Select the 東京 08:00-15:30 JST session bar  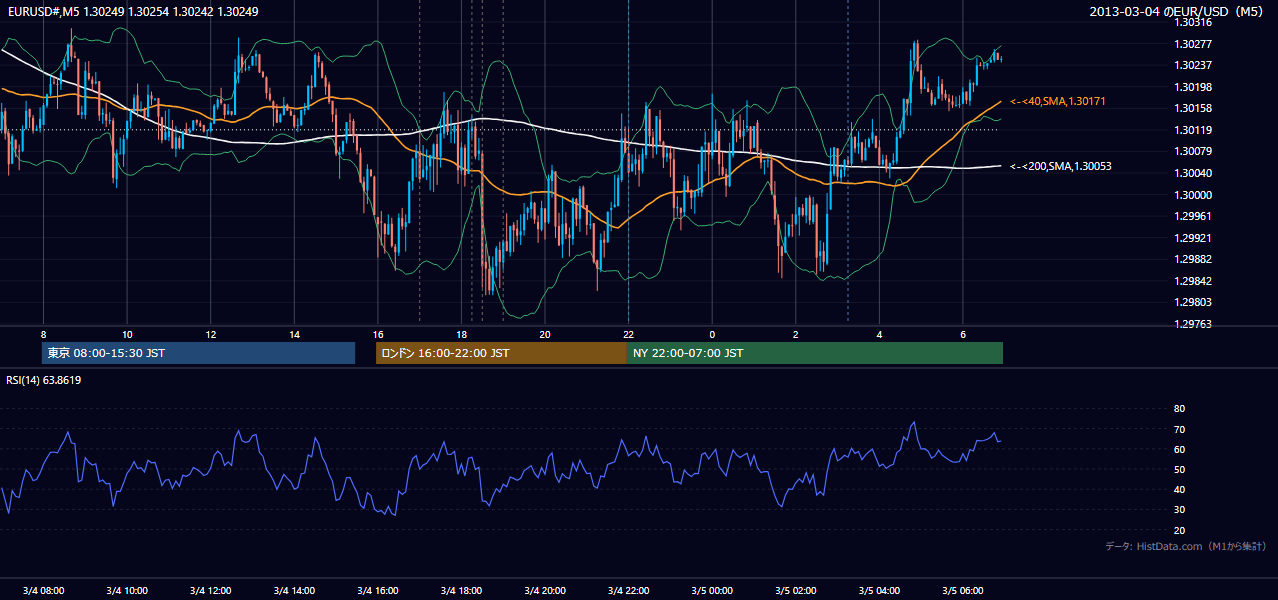coord(199,353)
